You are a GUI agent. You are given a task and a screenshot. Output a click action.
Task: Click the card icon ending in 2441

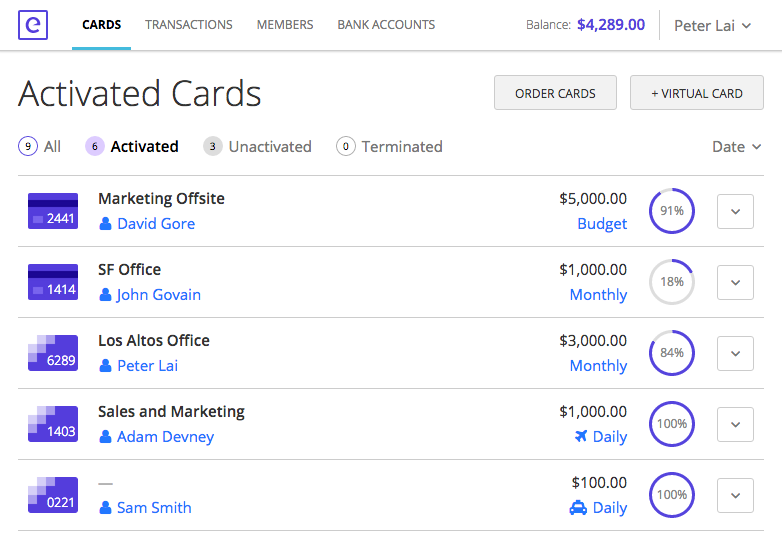(53, 211)
